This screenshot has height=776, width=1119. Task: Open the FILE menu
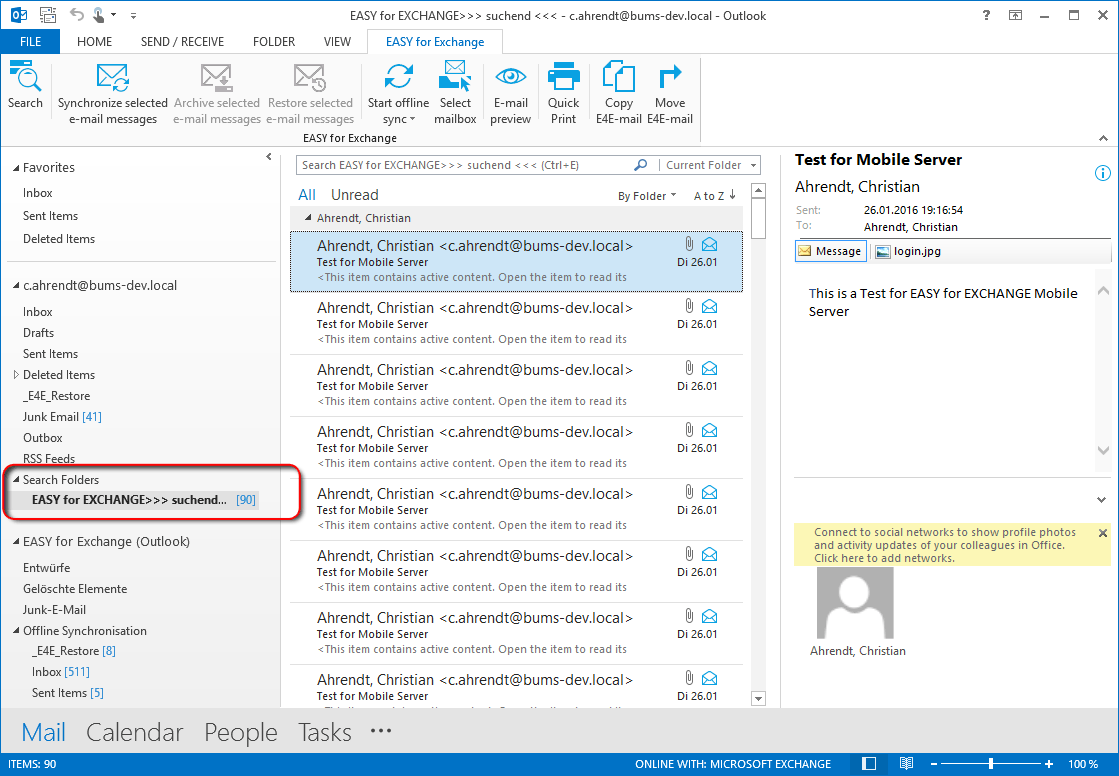(30, 42)
